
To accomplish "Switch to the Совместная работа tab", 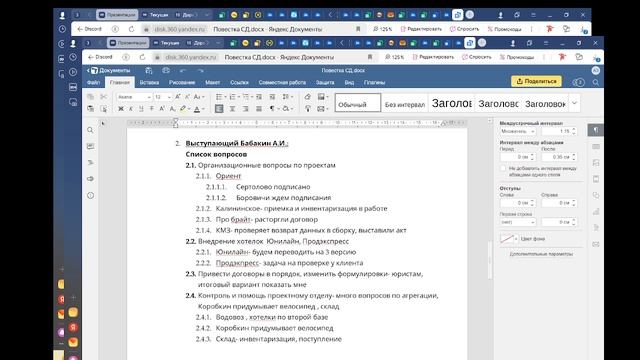I will 282,82.
